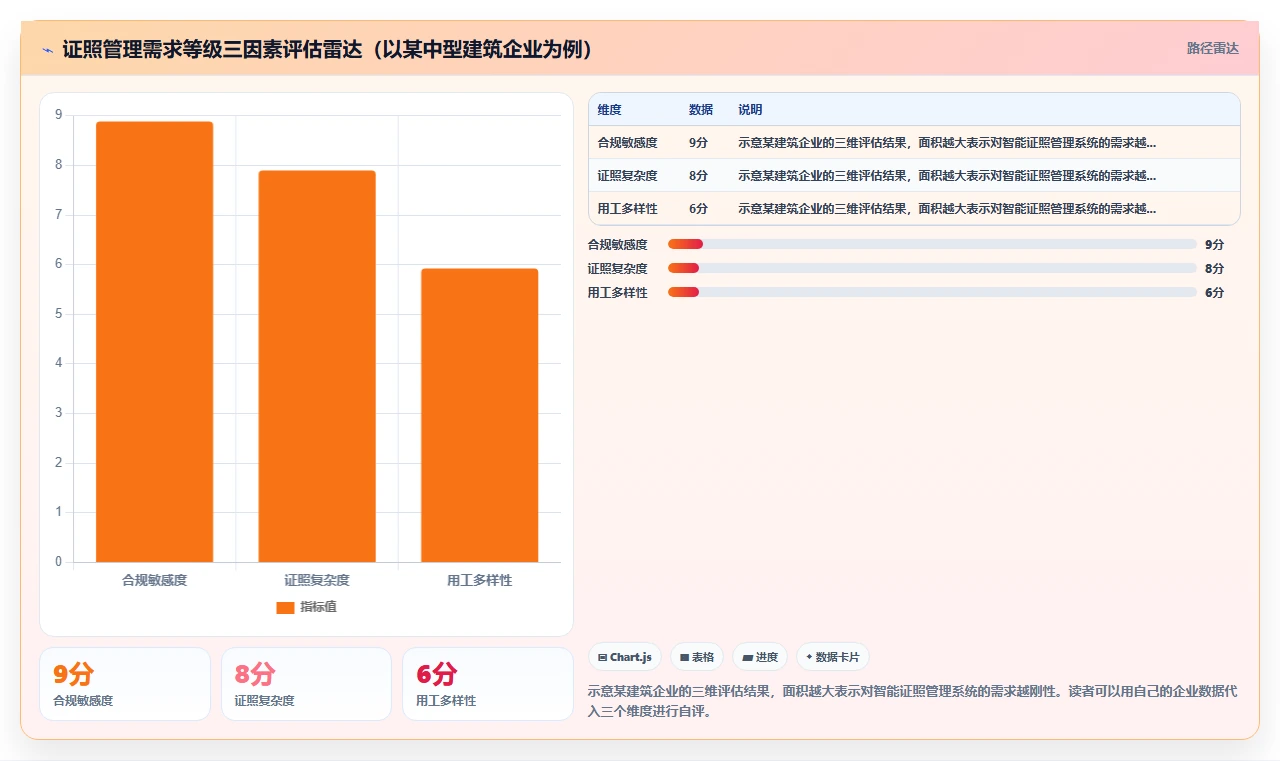Click the description in the 证照复杂度 row

click(947, 176)
